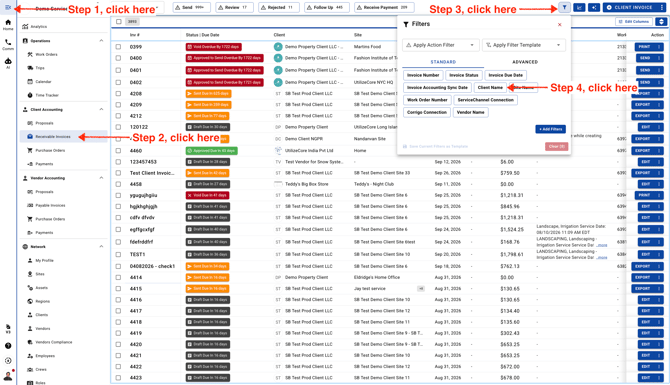Open Regions in the sidebar
This screenshot has width=670, height=385.
42,301
